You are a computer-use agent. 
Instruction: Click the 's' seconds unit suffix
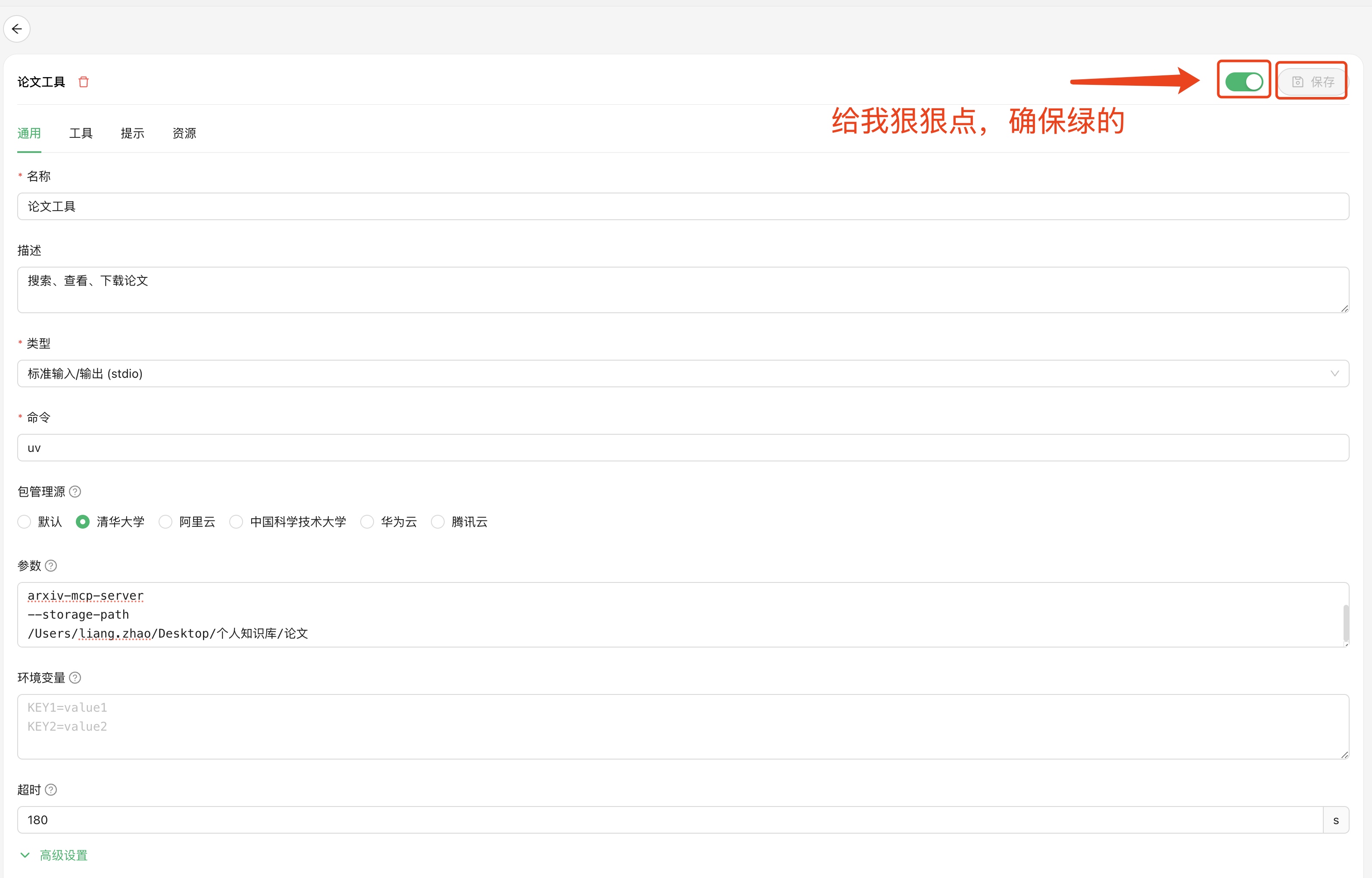point(1336,820)
